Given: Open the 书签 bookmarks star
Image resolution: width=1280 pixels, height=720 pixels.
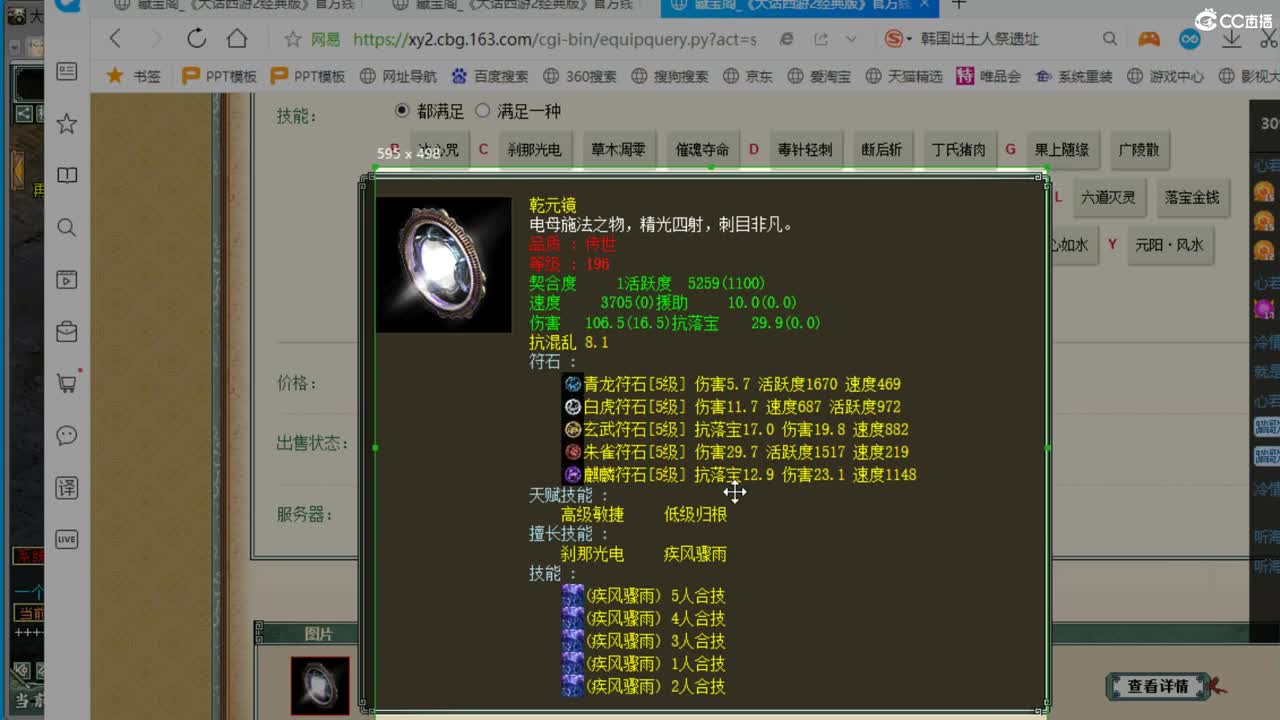Looking at the screenshot, I should point(115,76).
